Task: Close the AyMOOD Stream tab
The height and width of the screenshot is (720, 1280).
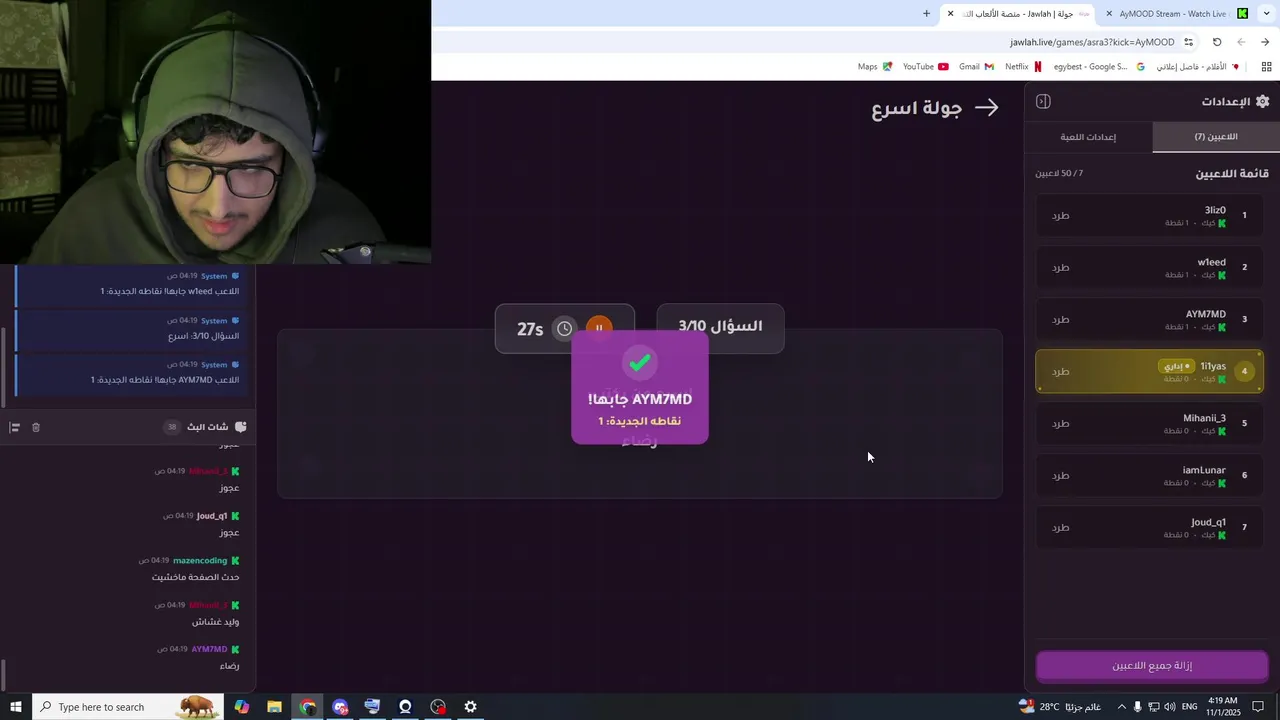Action: coord(1109,14)
